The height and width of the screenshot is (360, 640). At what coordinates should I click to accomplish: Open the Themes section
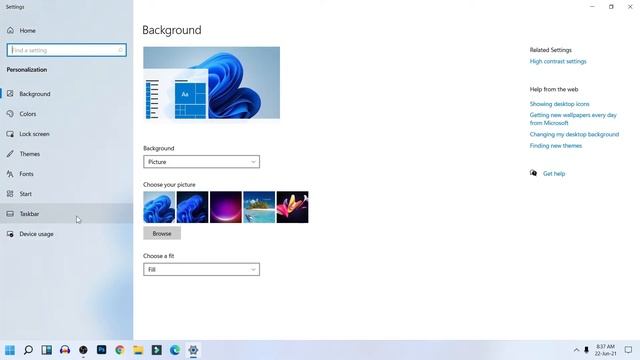67,154
